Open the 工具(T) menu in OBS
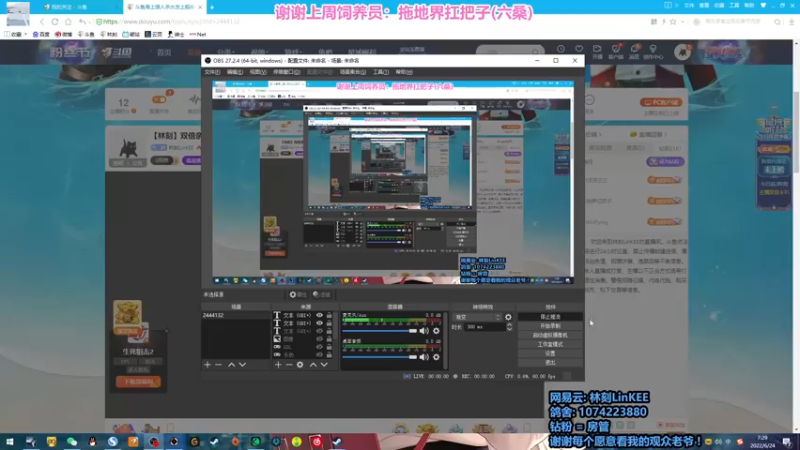 [381, 72]
